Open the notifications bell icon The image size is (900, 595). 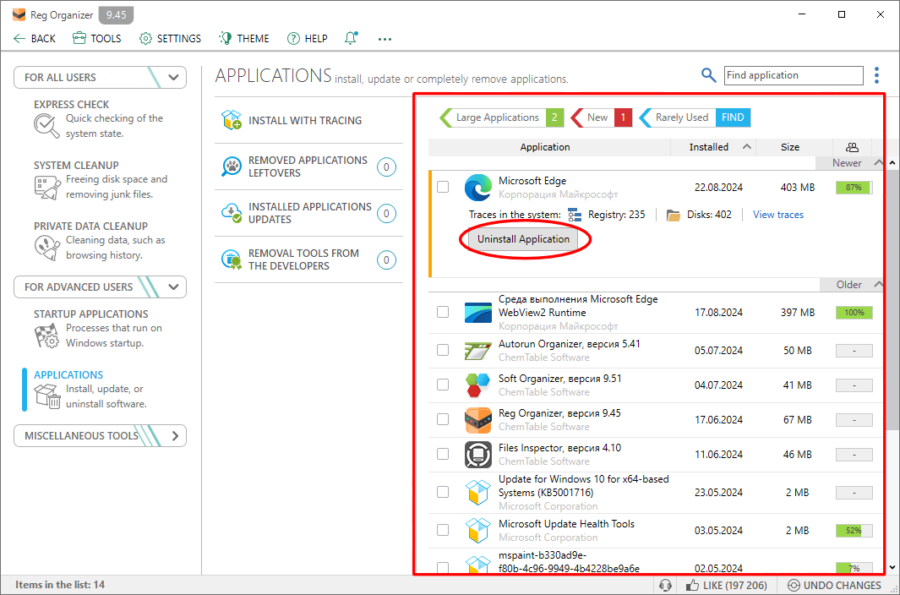coord(351,38)
